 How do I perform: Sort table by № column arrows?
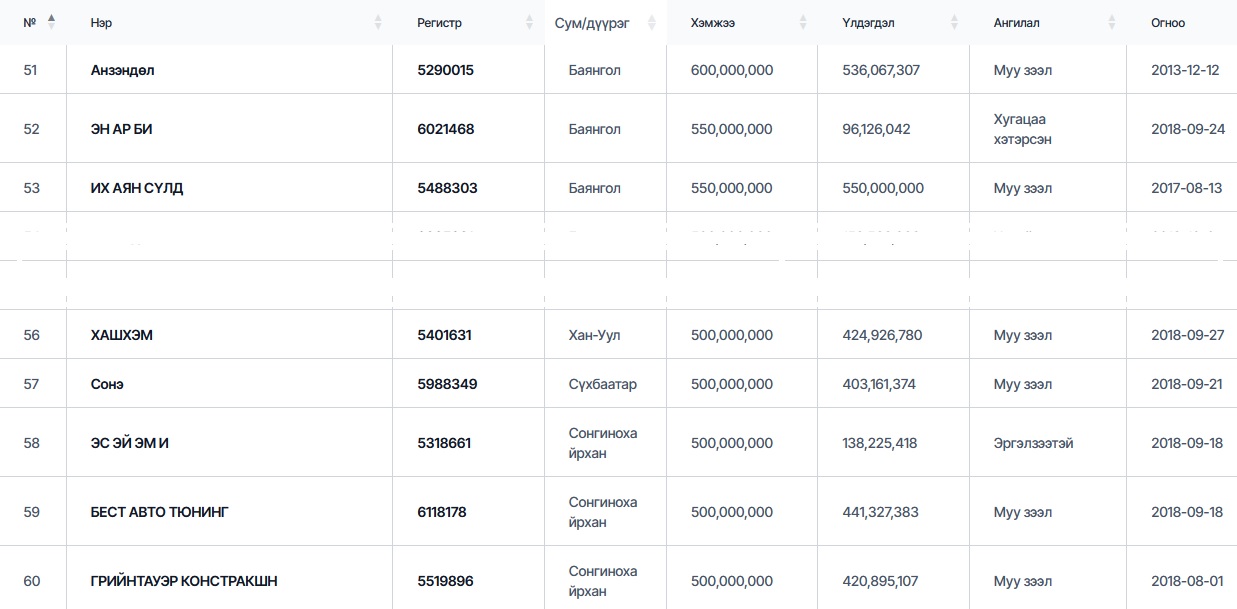[x=51, y=21]
